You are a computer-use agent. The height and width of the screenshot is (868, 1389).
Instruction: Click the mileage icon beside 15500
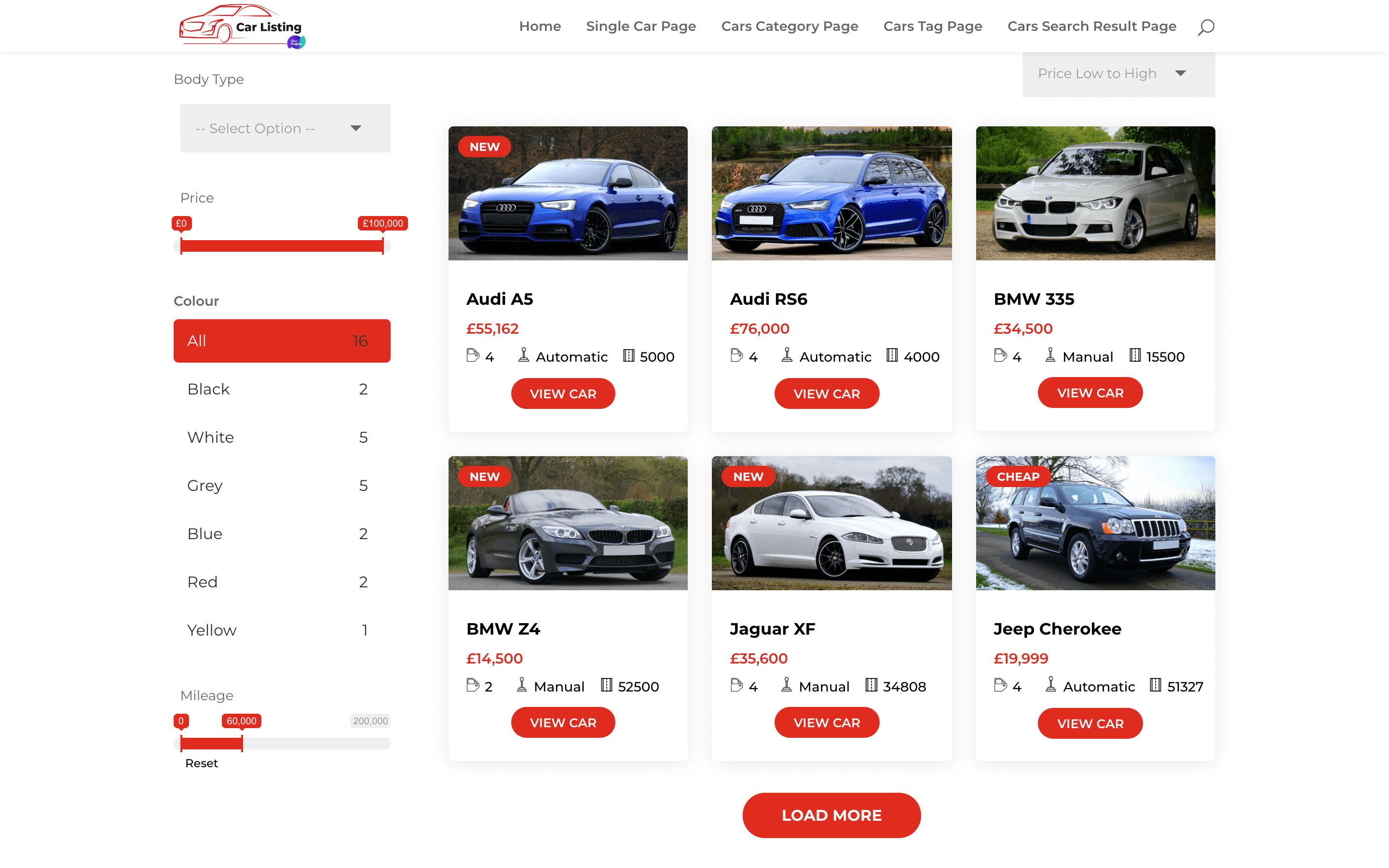click(x=1135, y=355)
